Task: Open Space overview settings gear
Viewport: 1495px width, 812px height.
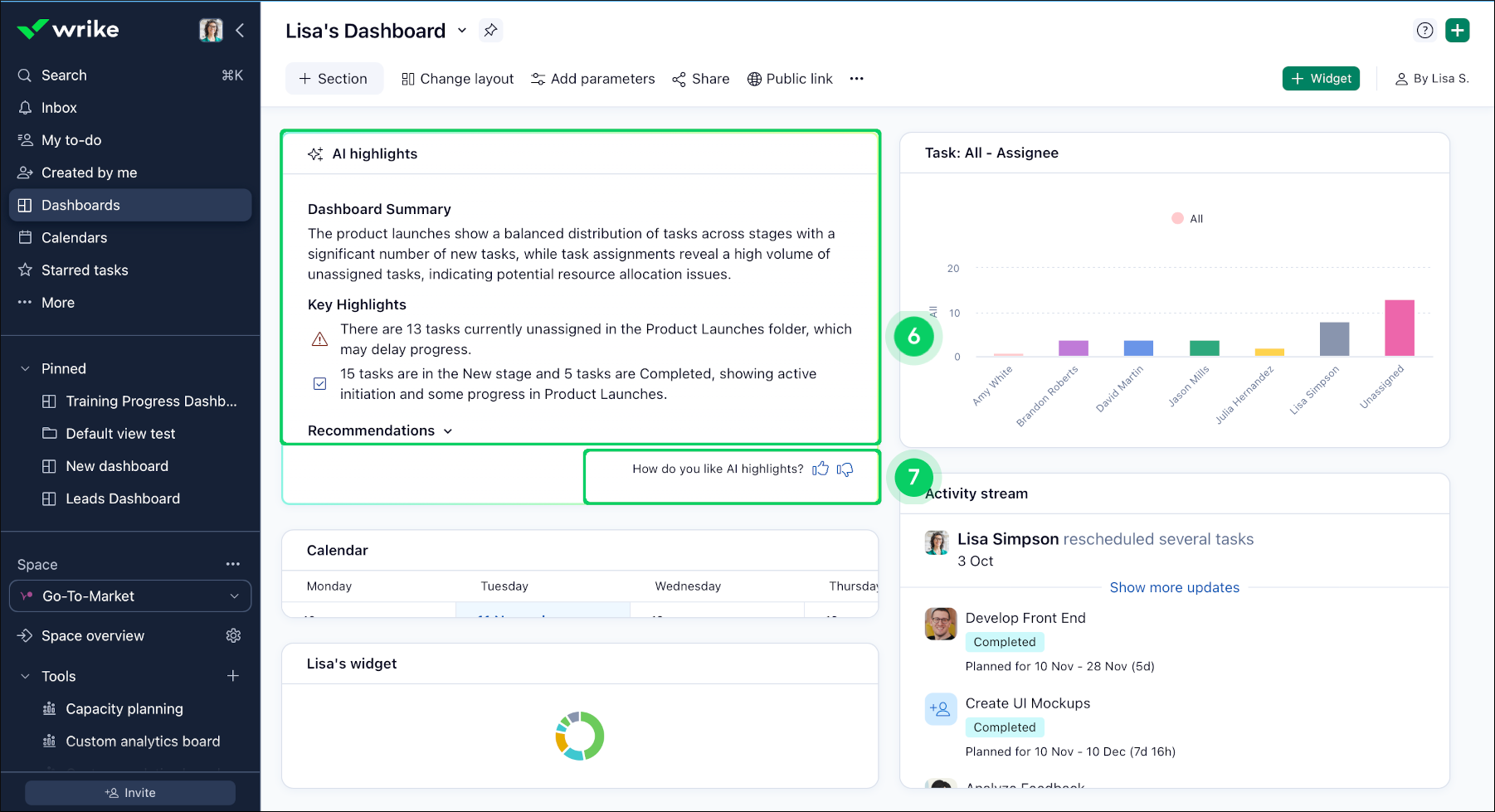Action: 233,635
